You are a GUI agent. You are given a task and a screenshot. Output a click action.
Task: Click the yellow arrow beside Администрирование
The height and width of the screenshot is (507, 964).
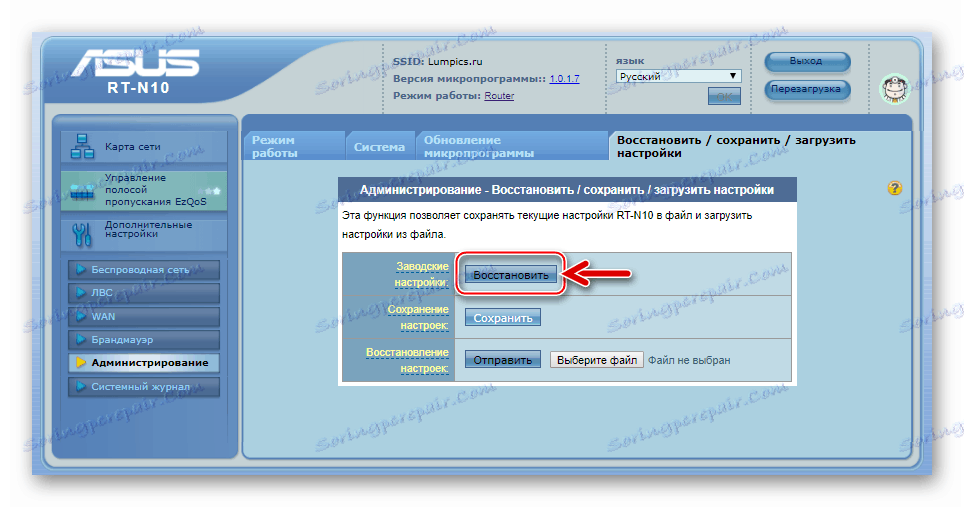(81, 363)
